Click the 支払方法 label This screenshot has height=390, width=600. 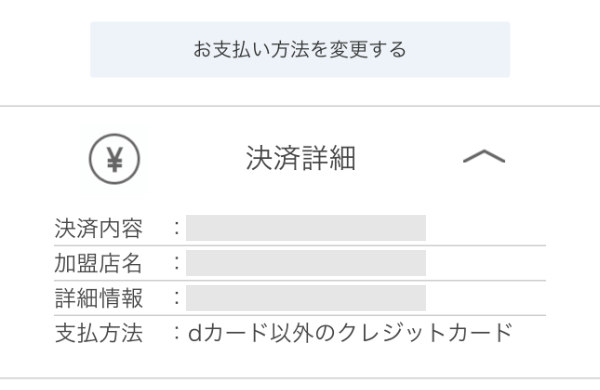pos(99,333)
